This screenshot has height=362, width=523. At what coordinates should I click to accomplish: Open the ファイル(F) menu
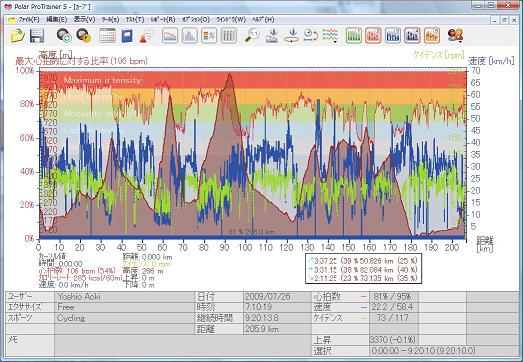coord(29,20)
